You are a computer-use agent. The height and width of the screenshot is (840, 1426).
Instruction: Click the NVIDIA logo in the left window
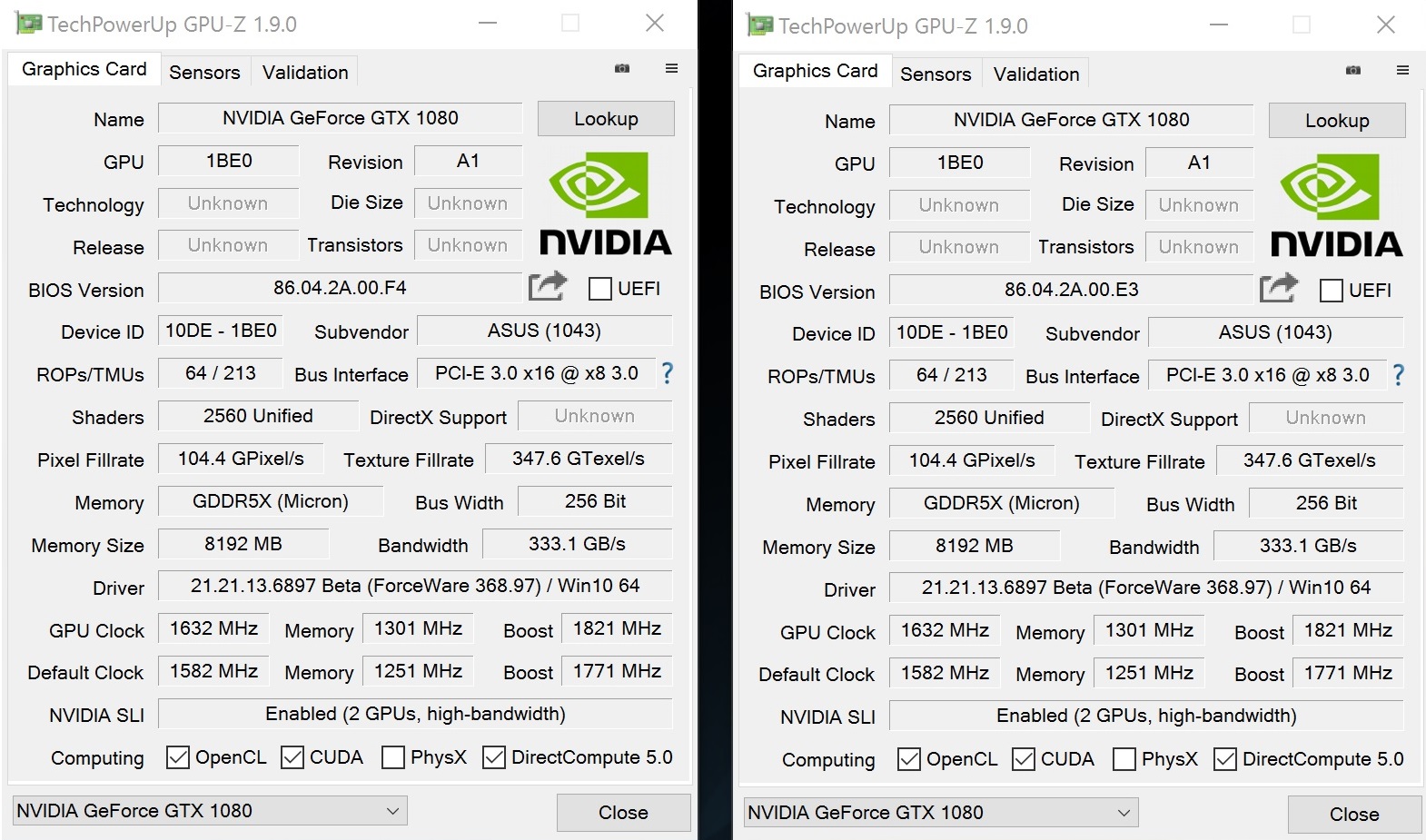coord(605,203)
